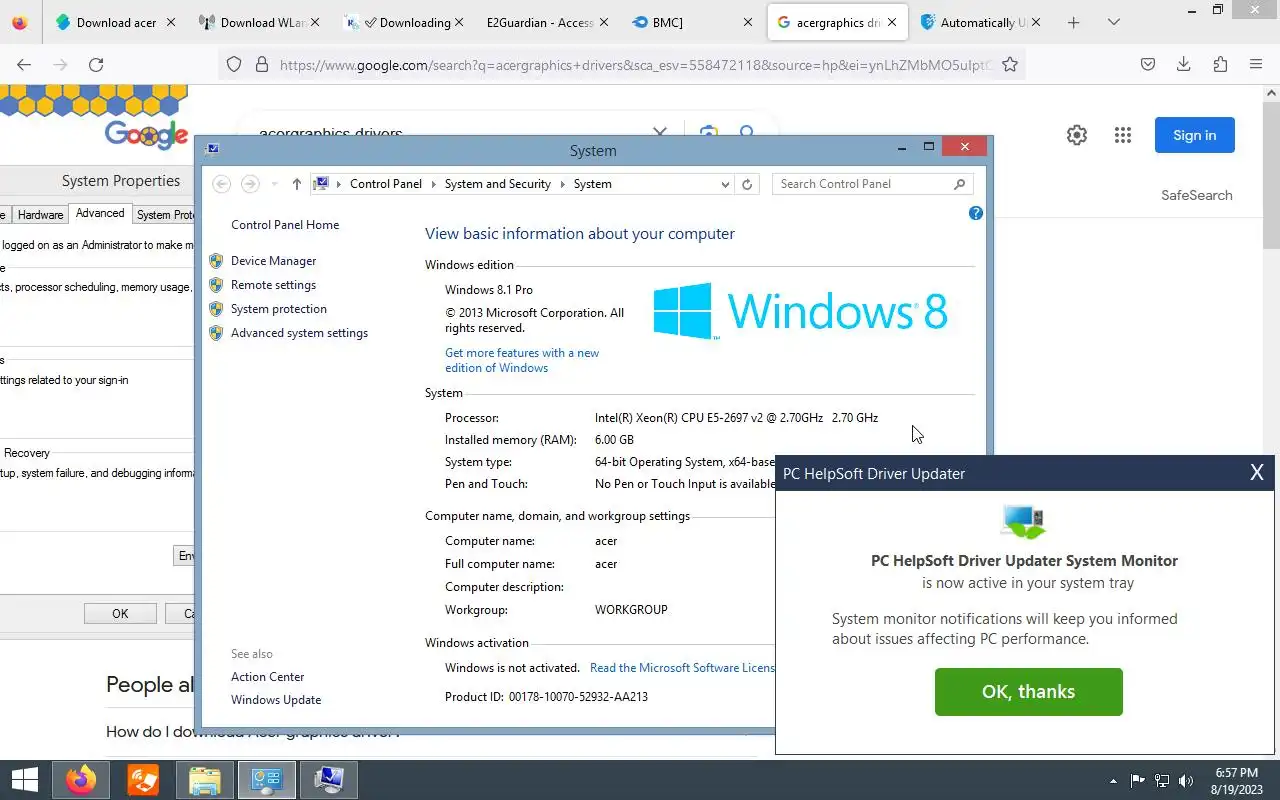Open Device Manager from System window sidebar

coord(273,261)
